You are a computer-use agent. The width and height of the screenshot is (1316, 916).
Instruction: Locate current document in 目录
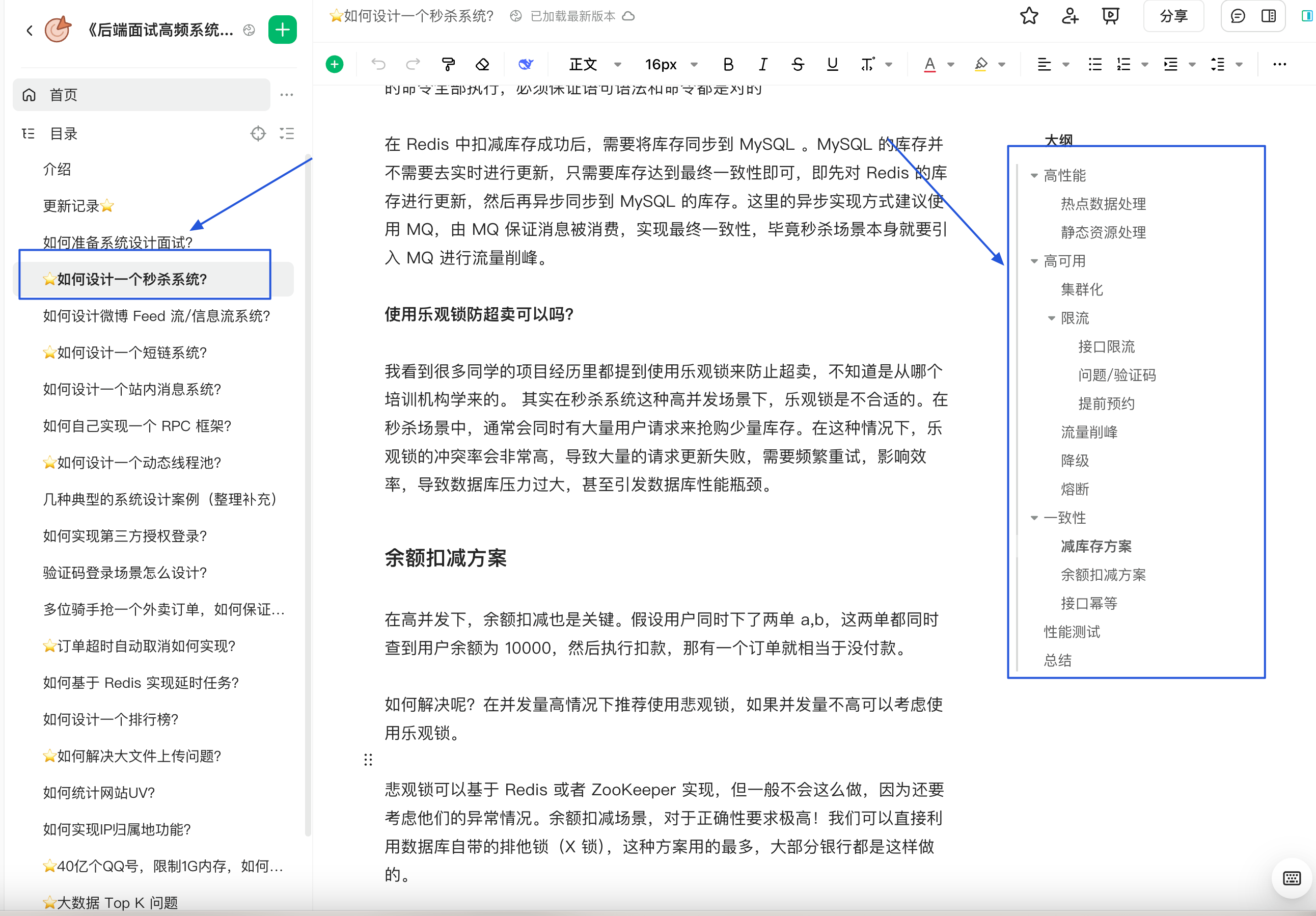tap(258, 133)
